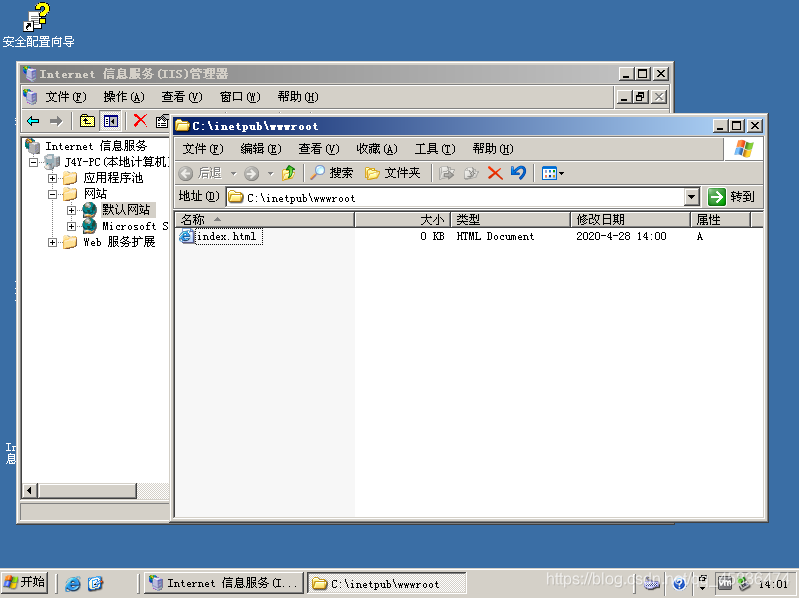The width and height of the screenshot is (800, 598).
Task: Open Explorer 文件(F) menu
Action: [x=203, y=149]
